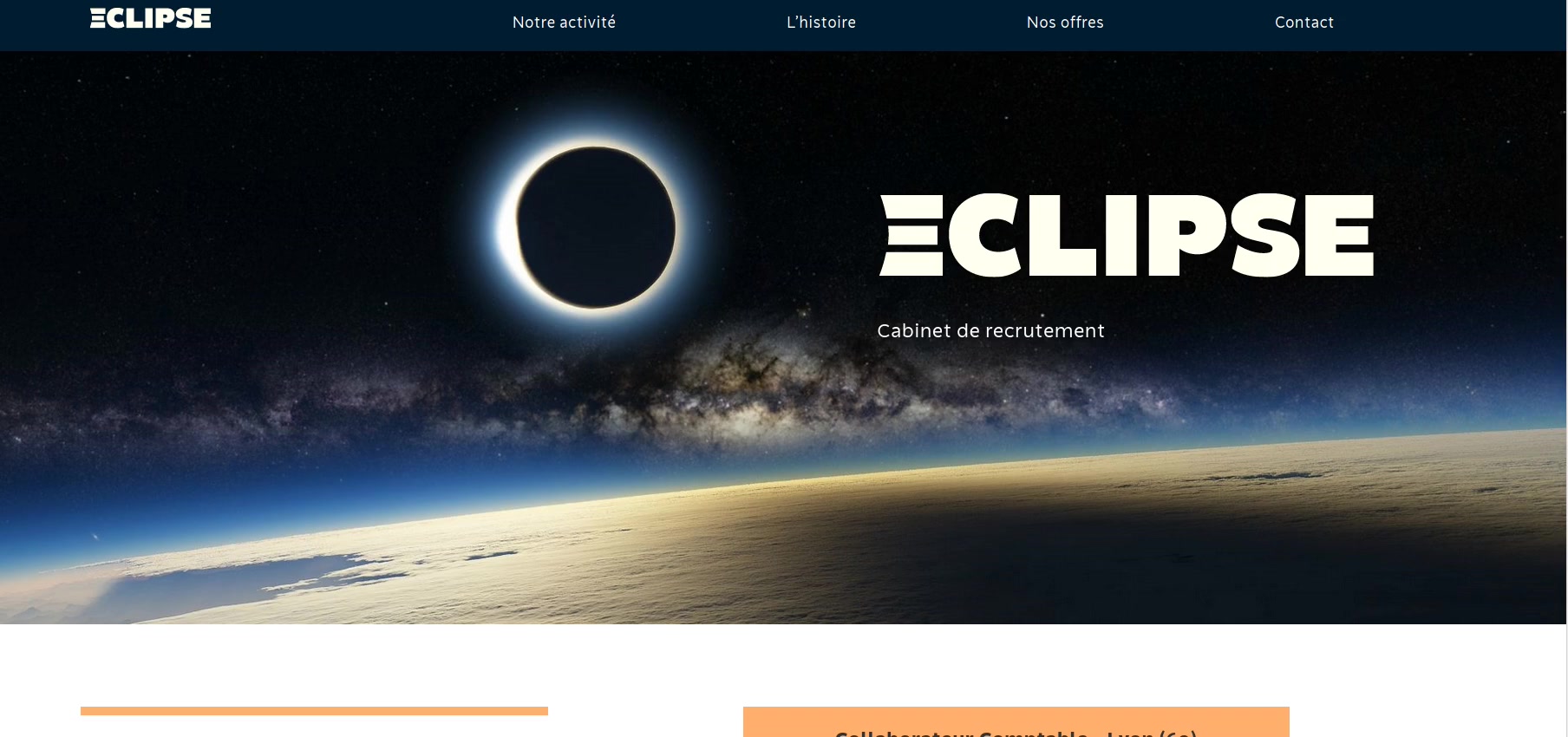Click the letter S in hero ECLIPSE logo
The width and height of the screenshot is (1568, 737).
pyautogui.click(x=1265, y=235)
